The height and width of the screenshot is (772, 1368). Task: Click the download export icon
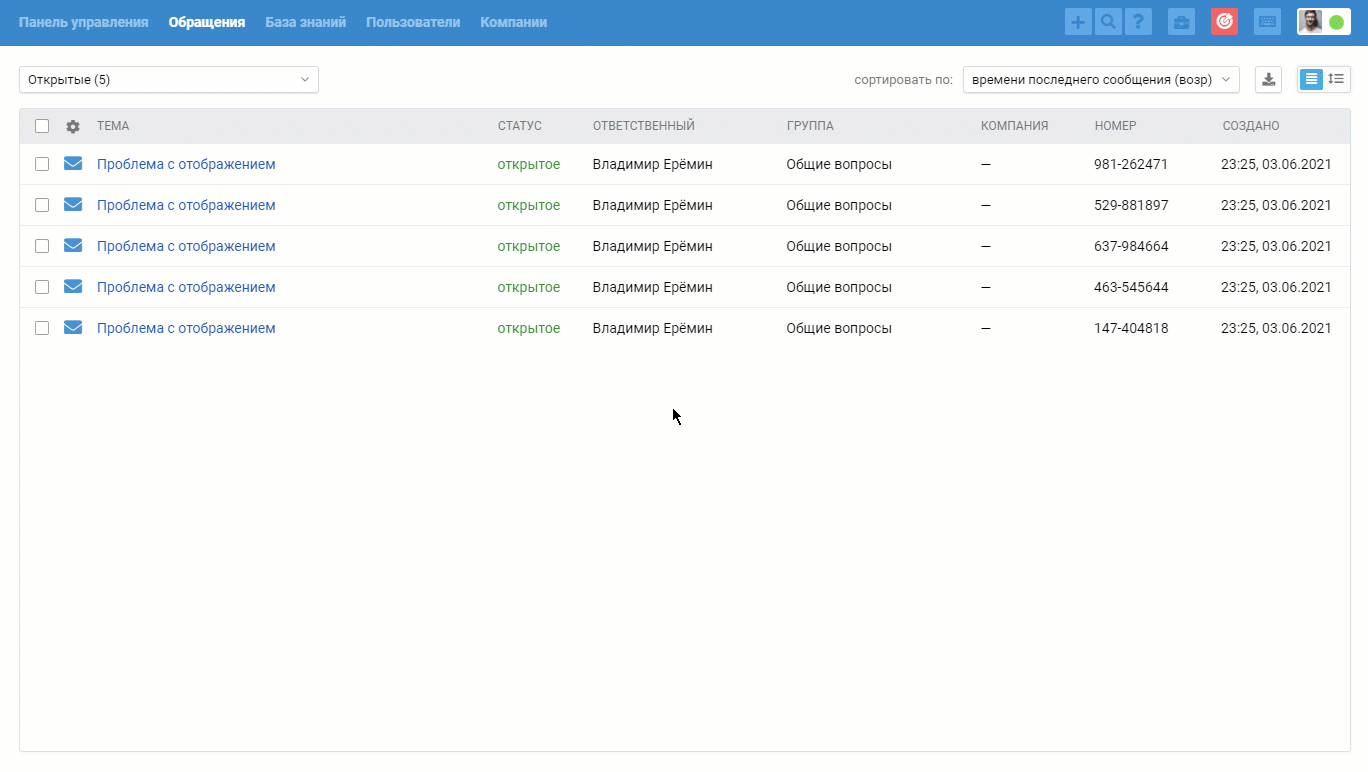click(1268, 80)
